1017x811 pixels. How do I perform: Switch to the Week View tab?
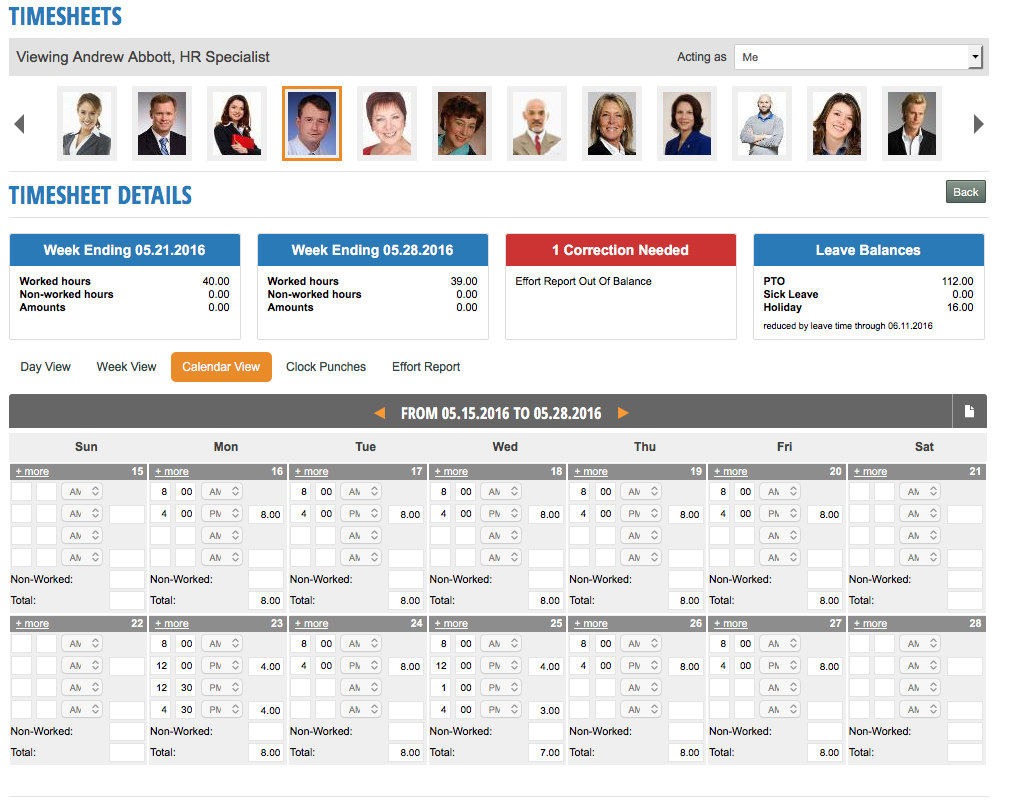(x=126, y=366)
